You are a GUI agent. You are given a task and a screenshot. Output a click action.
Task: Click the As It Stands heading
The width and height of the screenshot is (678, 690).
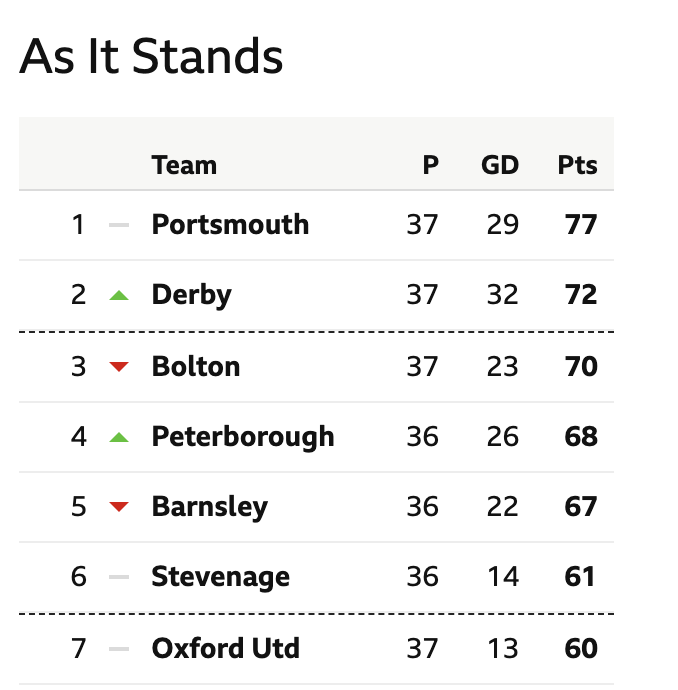151,56
